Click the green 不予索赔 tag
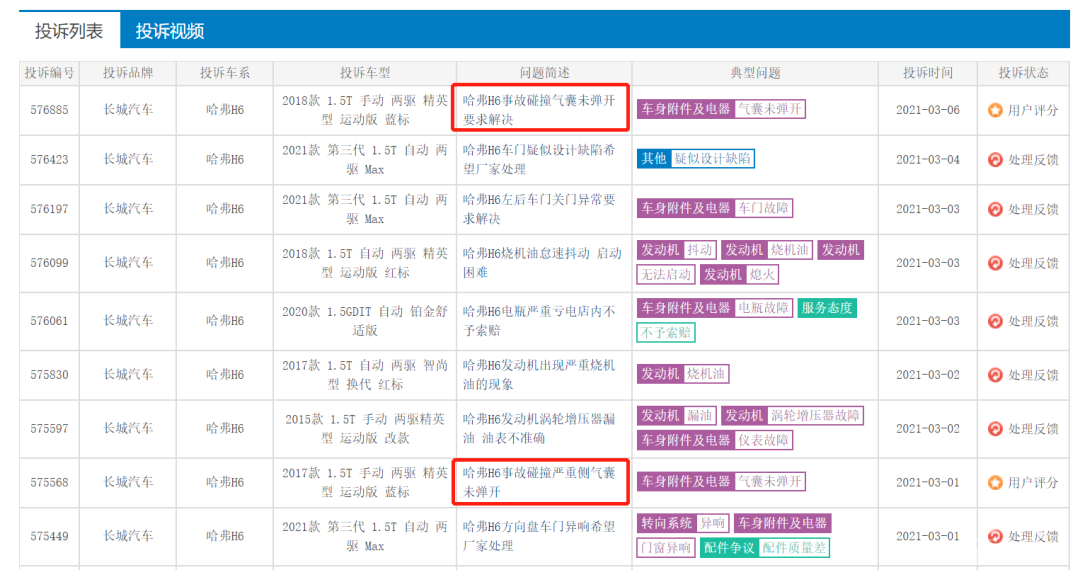 click(666, 332)
